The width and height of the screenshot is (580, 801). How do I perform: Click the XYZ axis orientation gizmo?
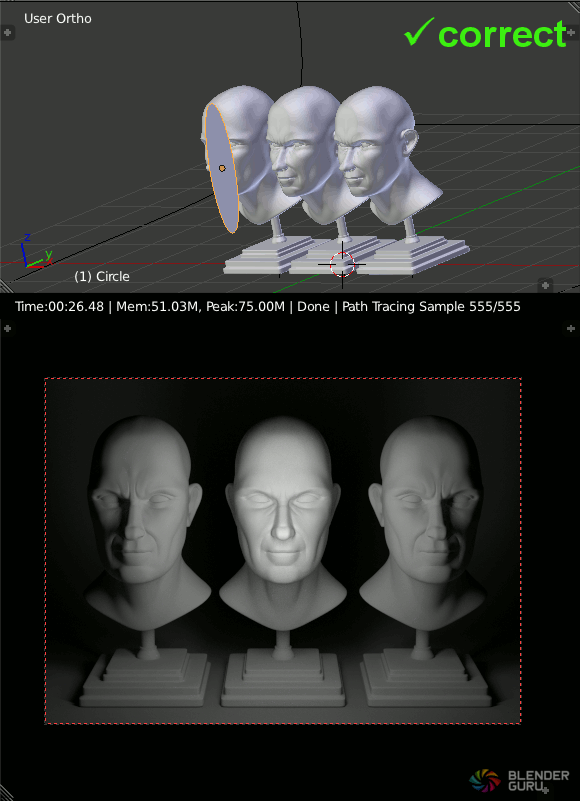pyautogui.click(x=36, y=252)
